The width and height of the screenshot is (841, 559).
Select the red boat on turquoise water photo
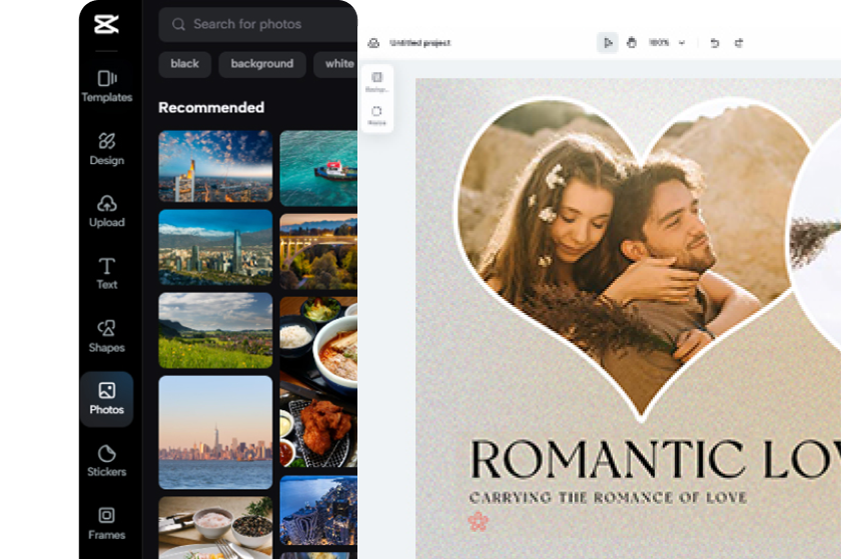[319, 168]
